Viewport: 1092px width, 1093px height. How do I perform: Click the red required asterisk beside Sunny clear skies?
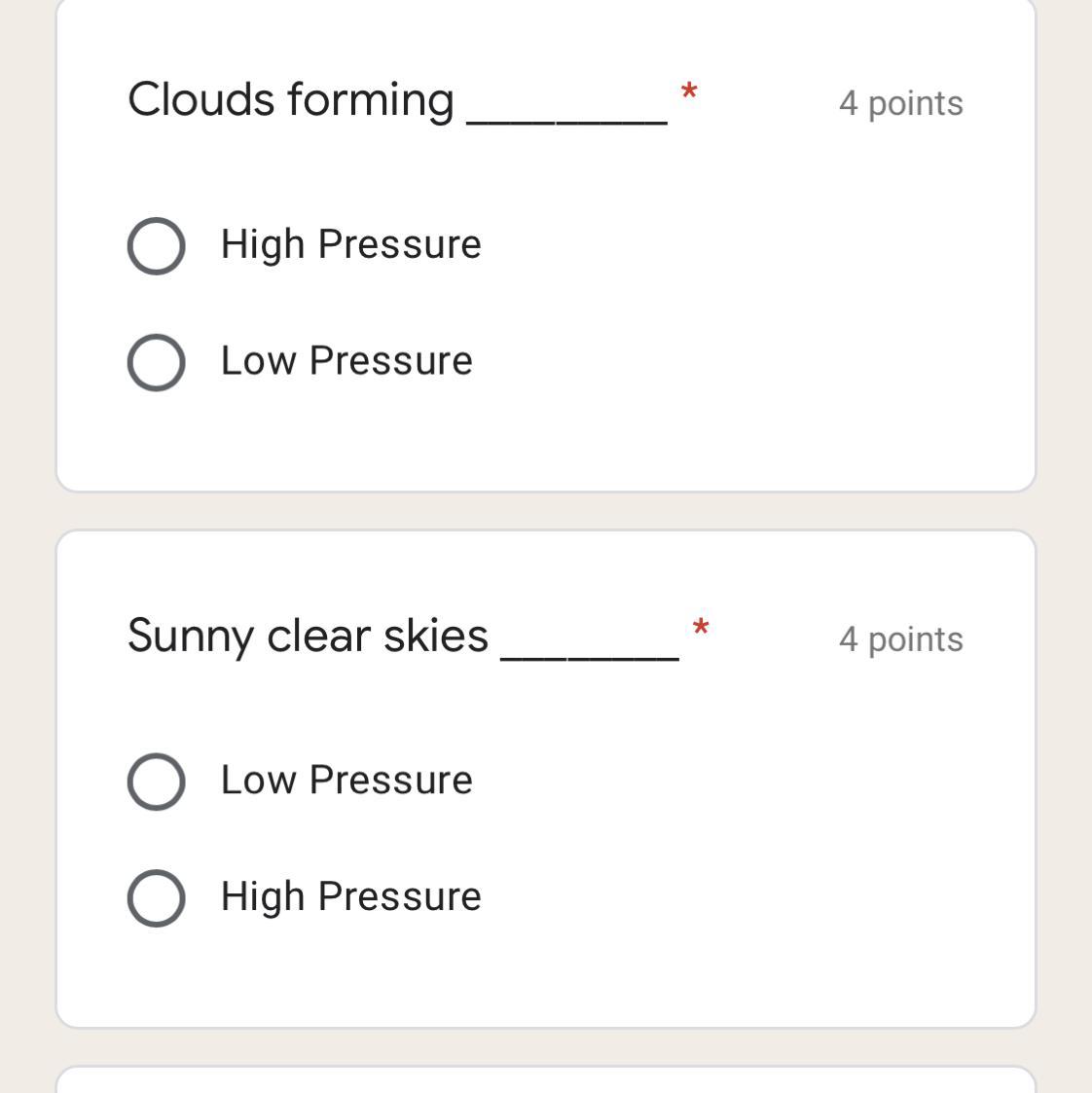[x=700, y=628]
